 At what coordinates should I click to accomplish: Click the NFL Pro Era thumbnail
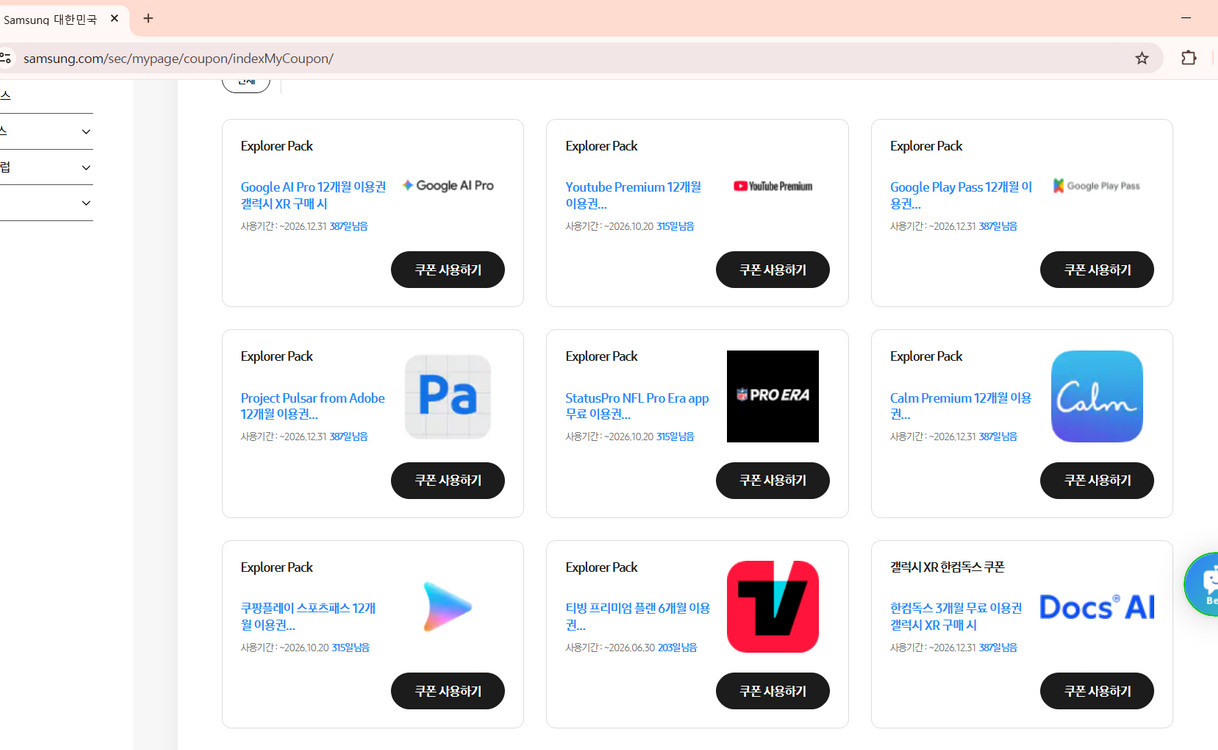pos(772,396)
